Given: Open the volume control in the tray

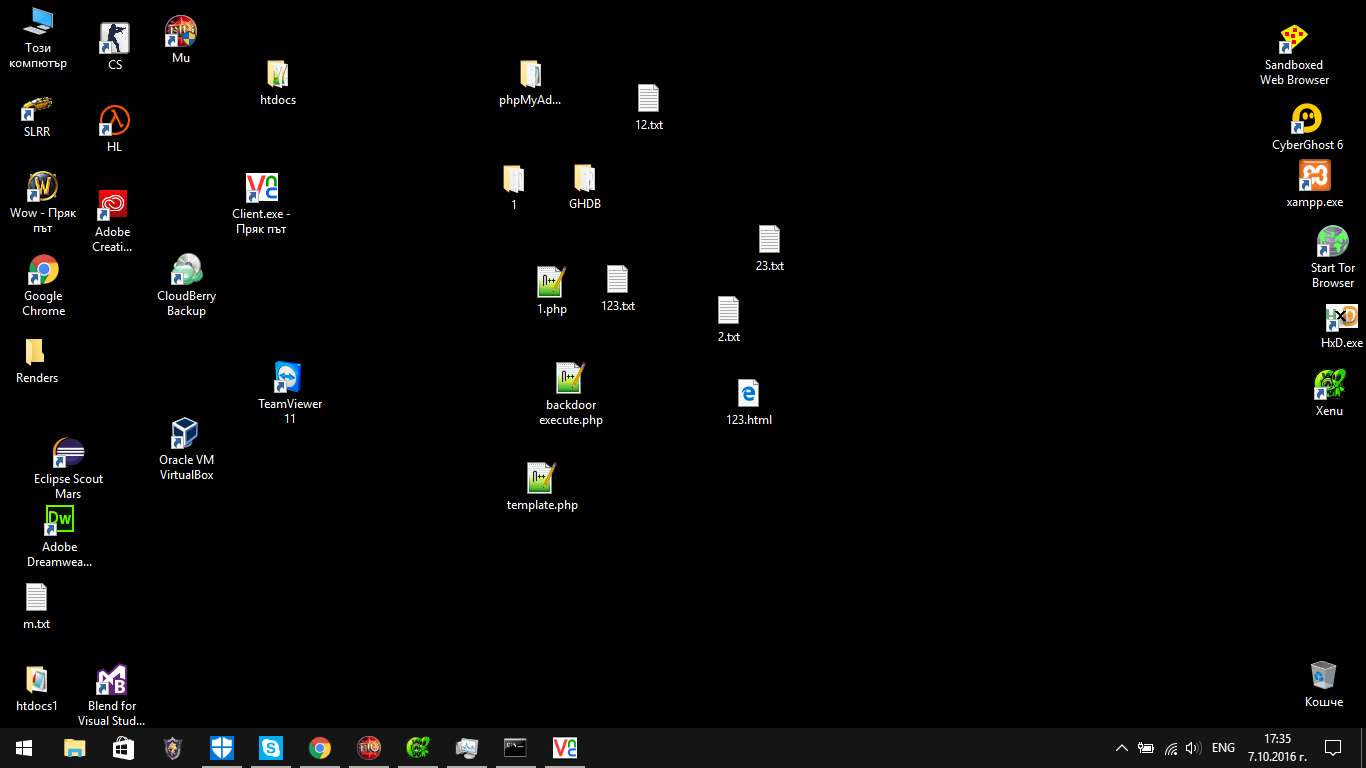Looking at the screenshot, I should tap(1193, 748).
